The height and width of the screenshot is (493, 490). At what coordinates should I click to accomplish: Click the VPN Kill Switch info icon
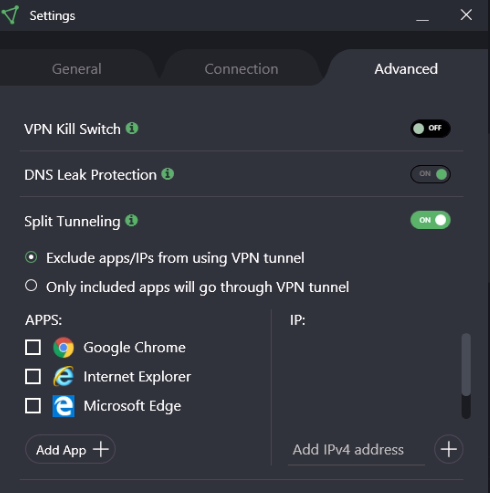[132, 128]
